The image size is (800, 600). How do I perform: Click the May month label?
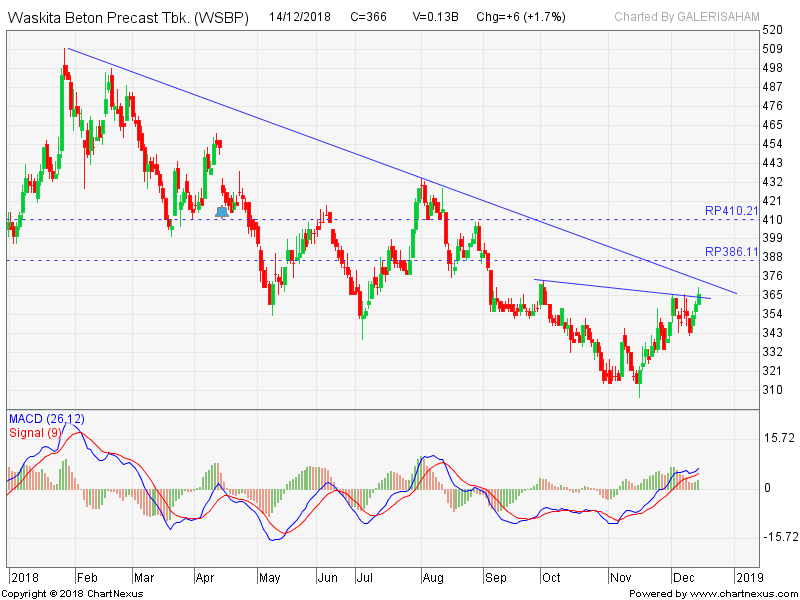point(270,578)
